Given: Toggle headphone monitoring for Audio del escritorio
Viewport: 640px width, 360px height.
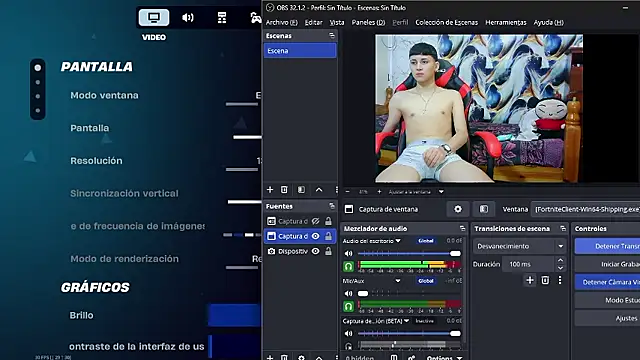Looking at the screenshot, I should pos(349,267).
